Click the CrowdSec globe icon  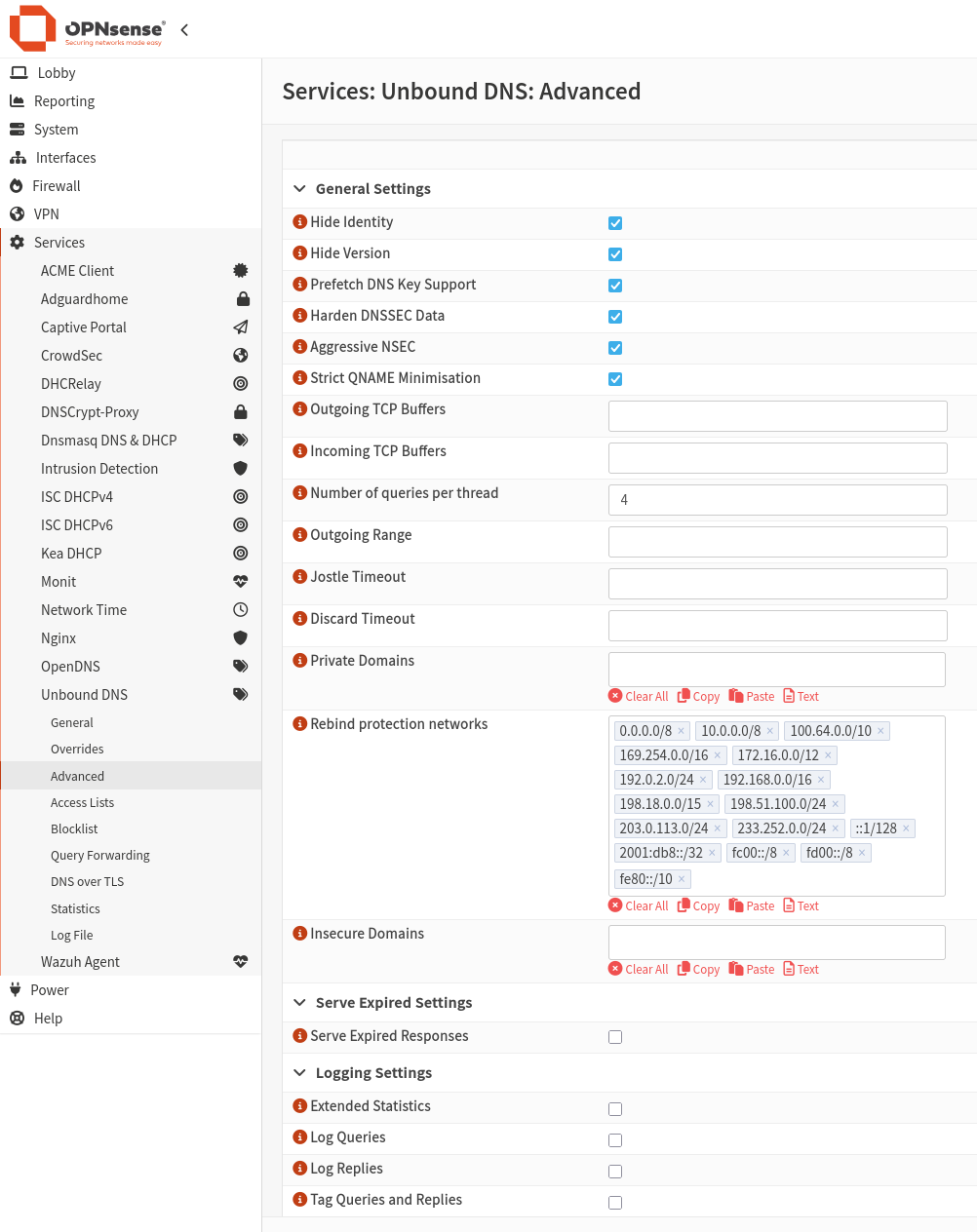[x=241, y=355]
